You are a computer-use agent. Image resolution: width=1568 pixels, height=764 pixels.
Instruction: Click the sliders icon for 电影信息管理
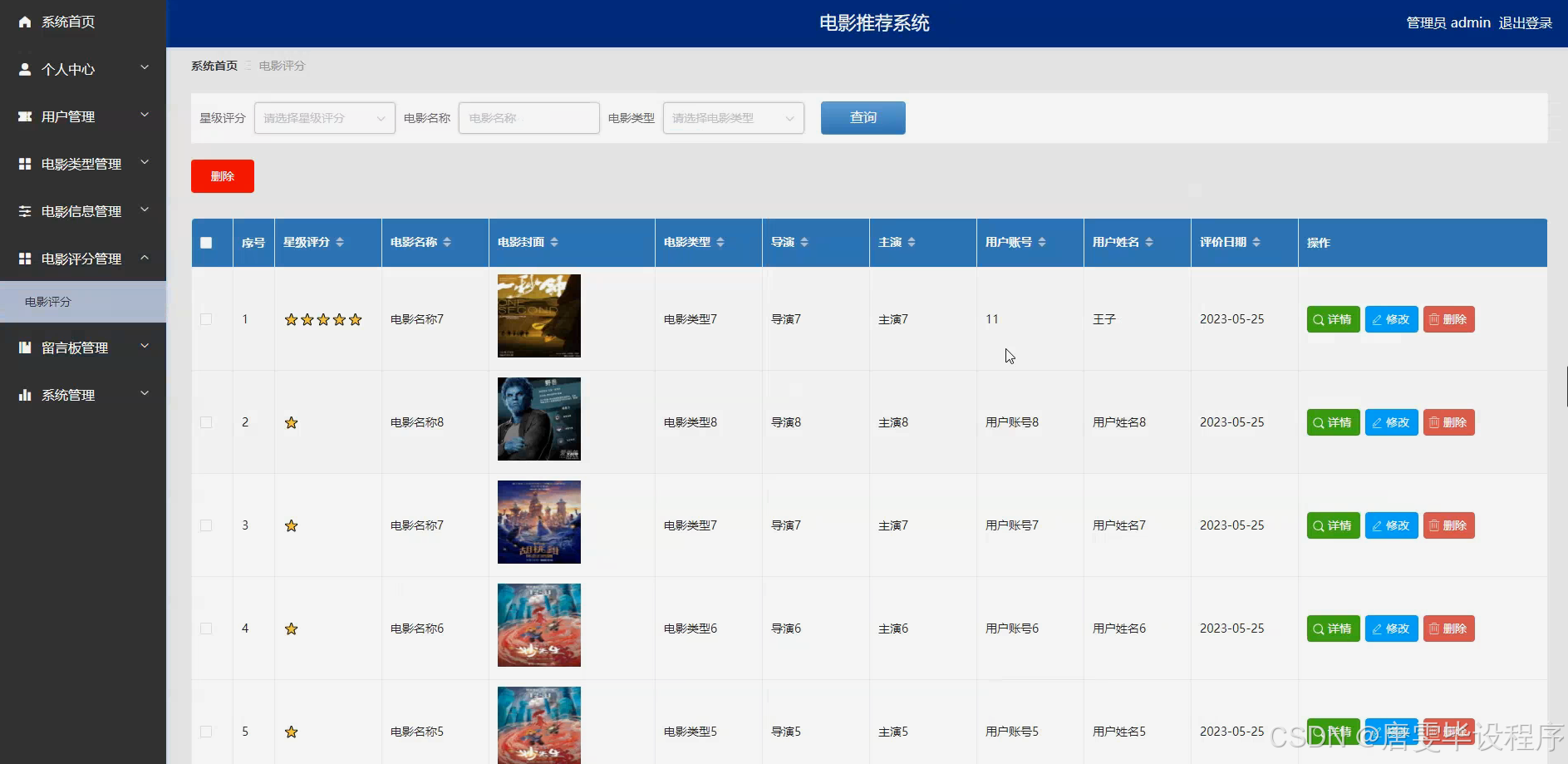click(x=25, y=211)
